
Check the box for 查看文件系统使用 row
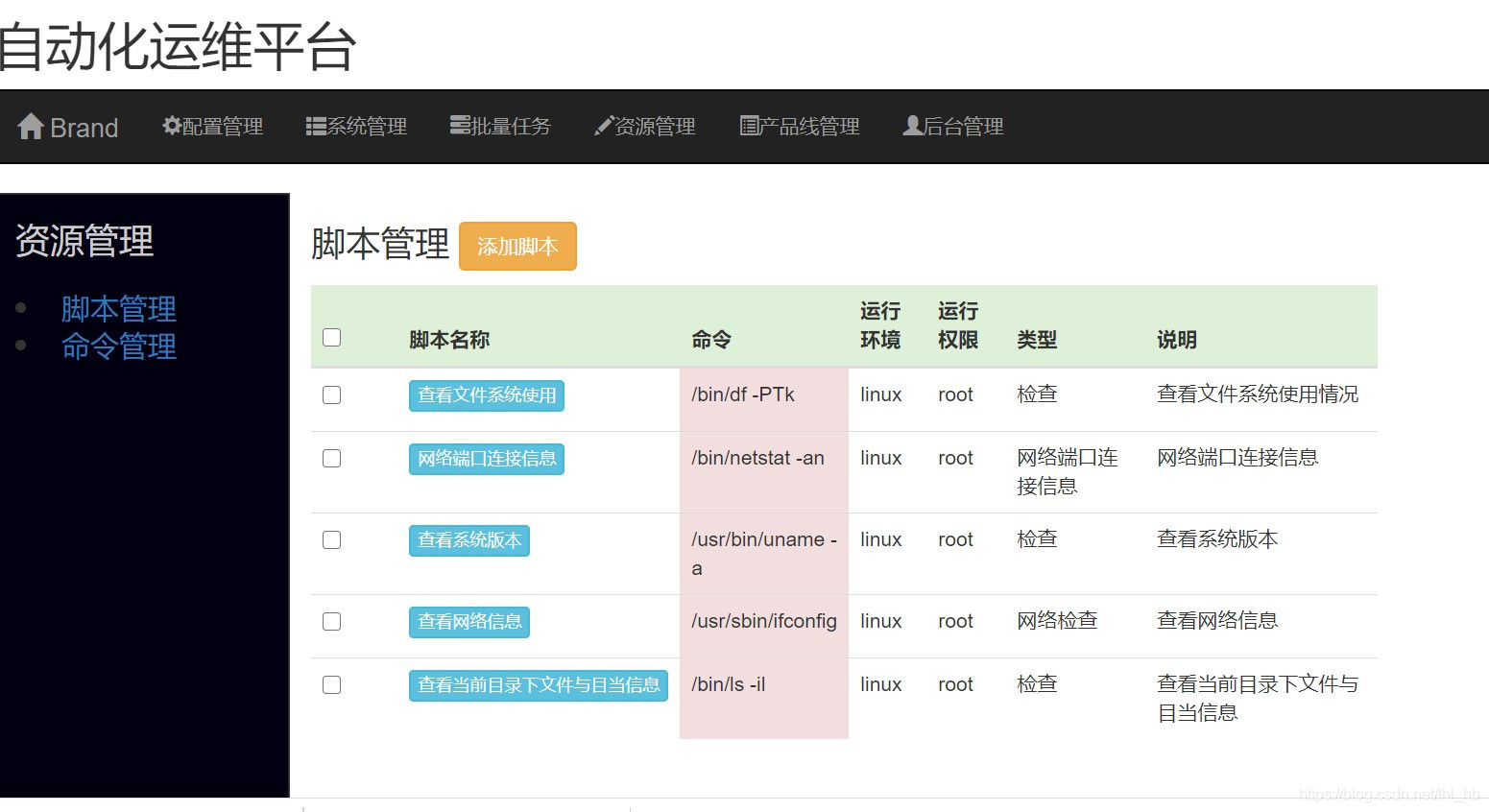(332, 394)
